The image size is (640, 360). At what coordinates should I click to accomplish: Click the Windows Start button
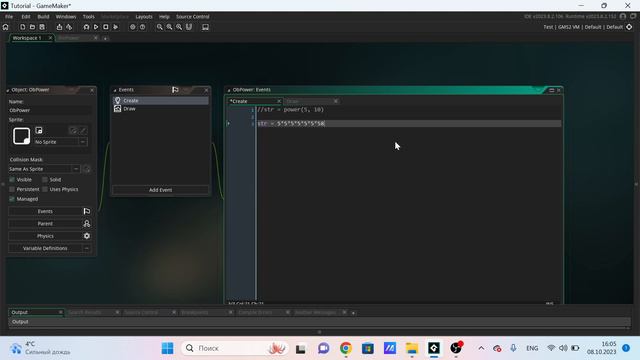pos(167,348)
